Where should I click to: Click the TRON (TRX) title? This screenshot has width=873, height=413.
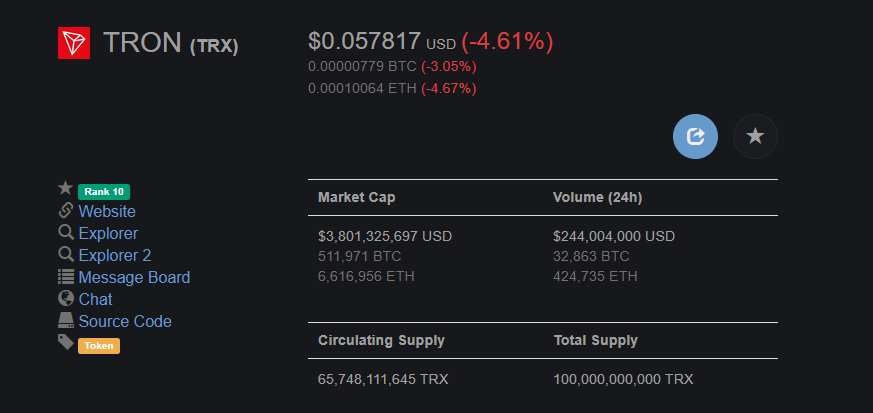coord(171,43)
